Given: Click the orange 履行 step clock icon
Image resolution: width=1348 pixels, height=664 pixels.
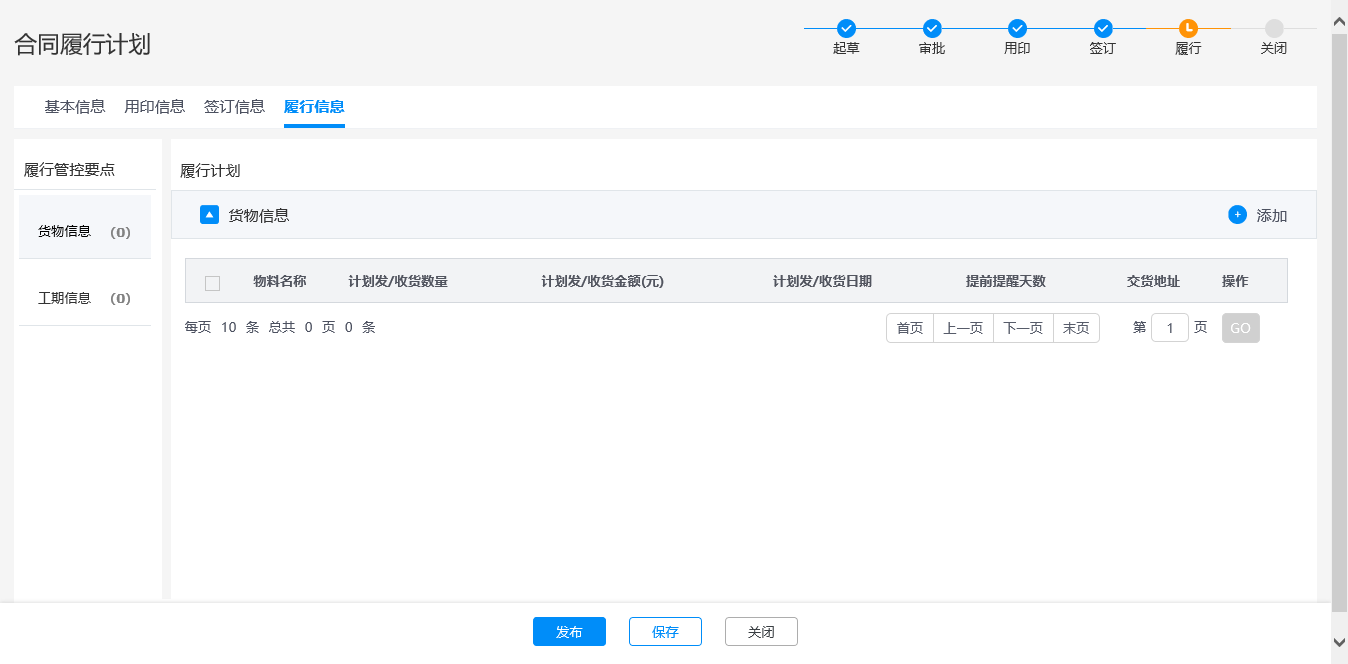Looking at the screenshot, I should tap(1188, 28).
